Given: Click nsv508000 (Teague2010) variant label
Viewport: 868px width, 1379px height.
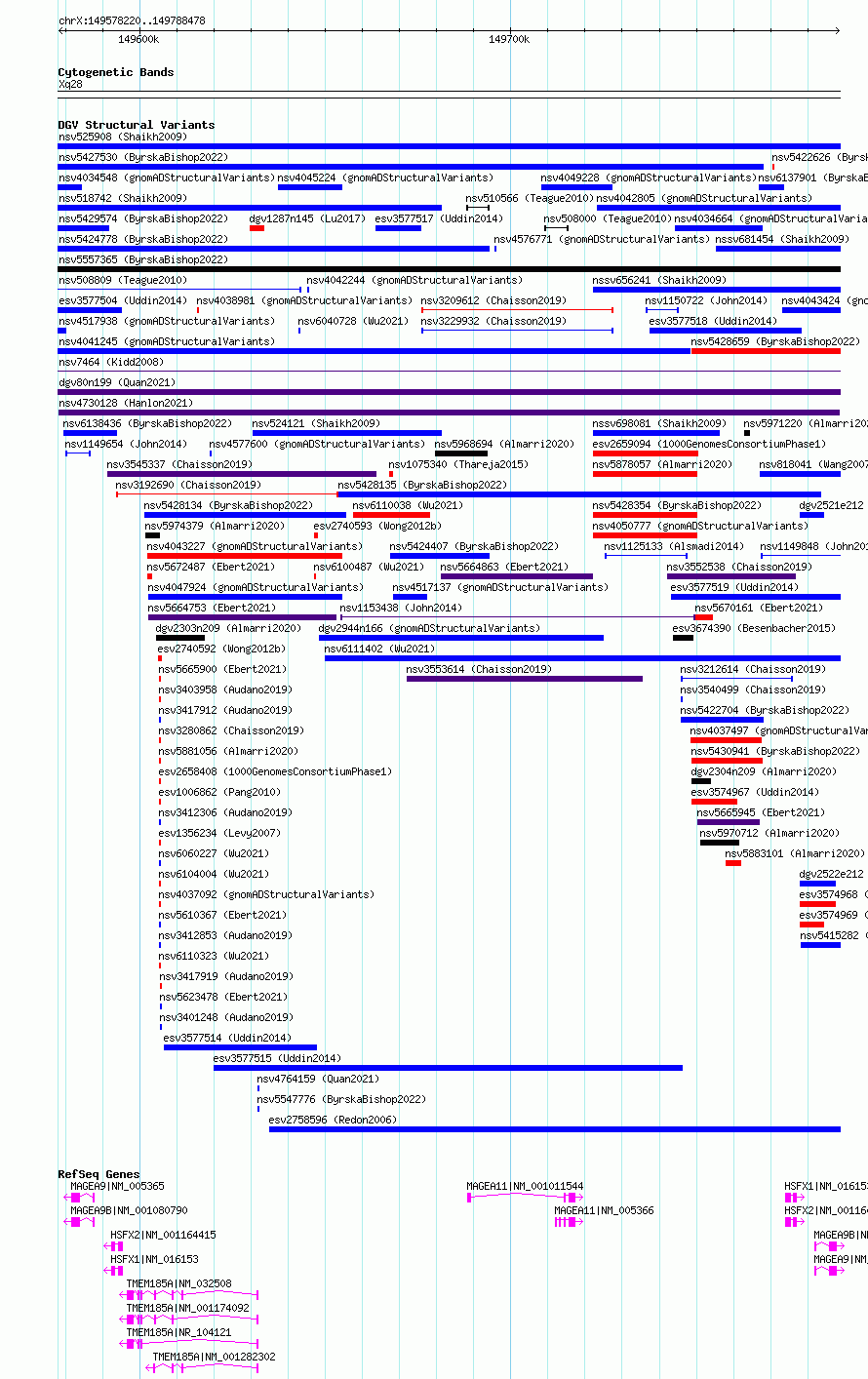Looking at the screenshot, I should 608,218.
